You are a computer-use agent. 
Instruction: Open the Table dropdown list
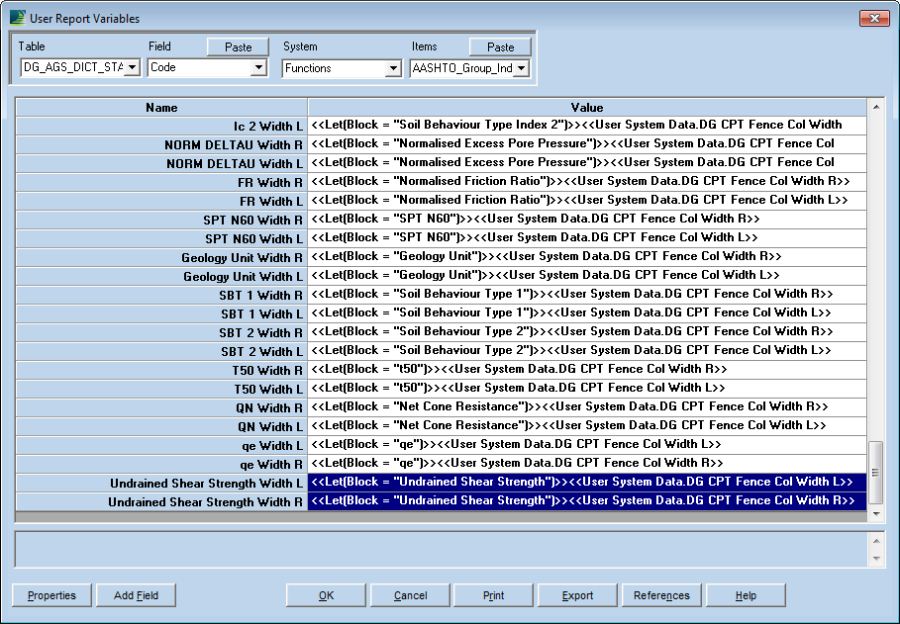click(x=131, y=68)
